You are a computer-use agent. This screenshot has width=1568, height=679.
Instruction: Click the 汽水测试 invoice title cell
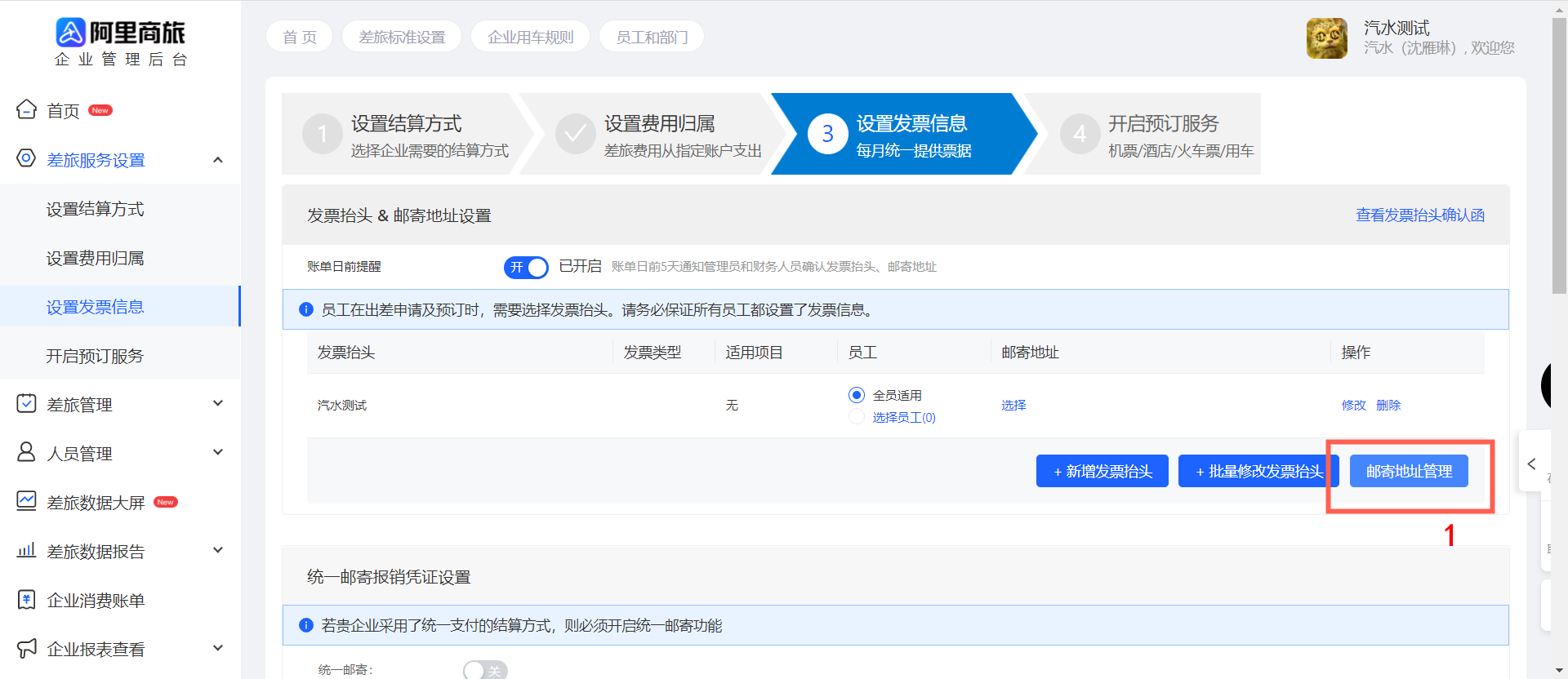342,405
